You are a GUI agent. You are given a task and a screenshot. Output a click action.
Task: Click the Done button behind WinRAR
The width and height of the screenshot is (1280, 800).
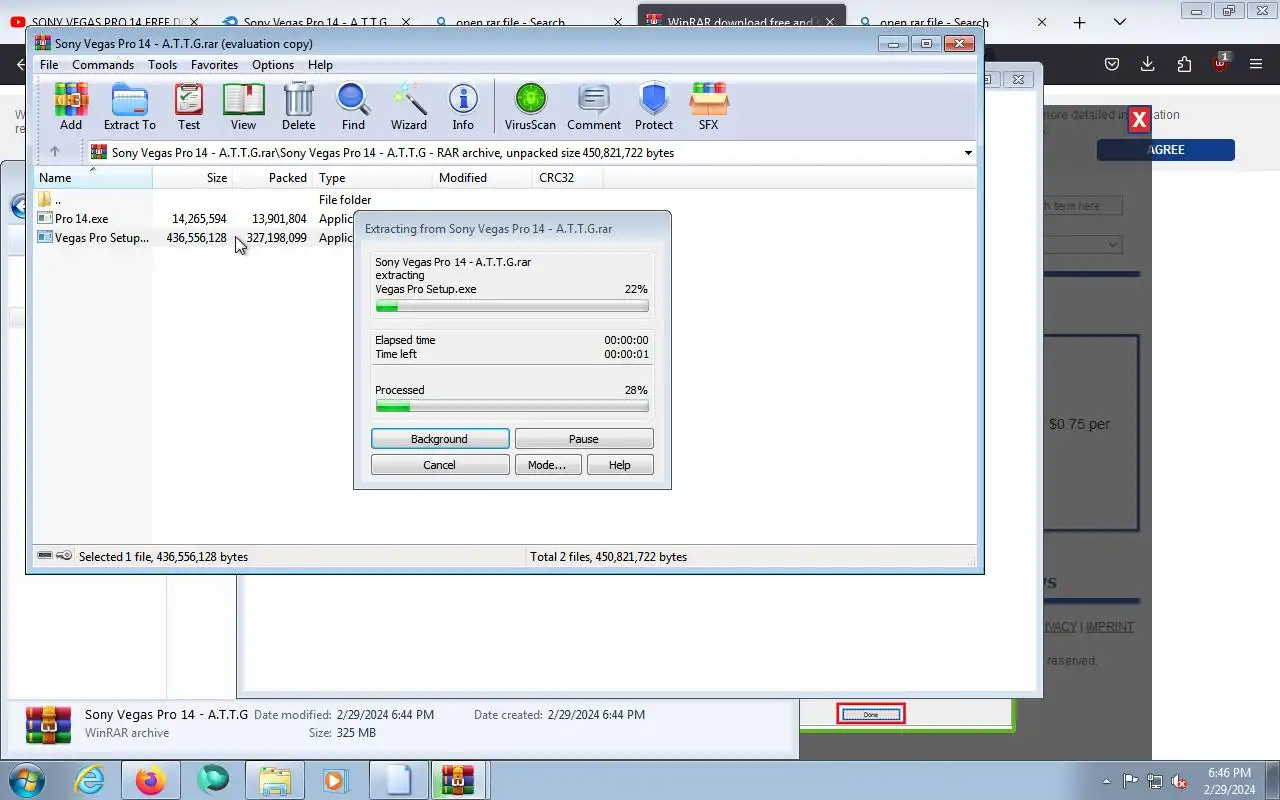point(871,714)
